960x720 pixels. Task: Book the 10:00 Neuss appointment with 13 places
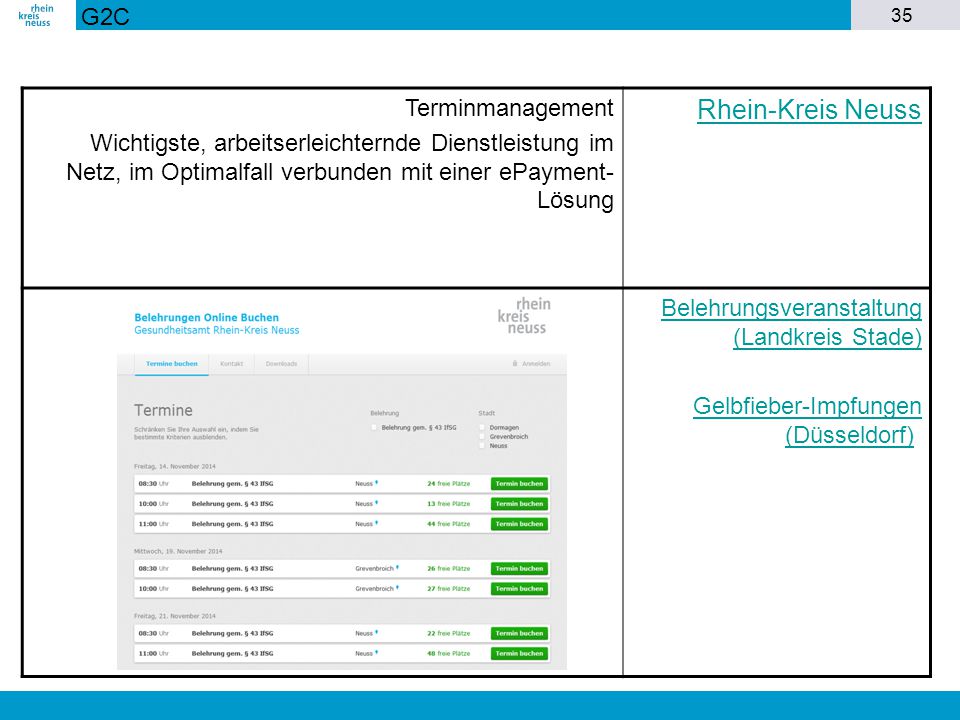click(x=519, y=504)
